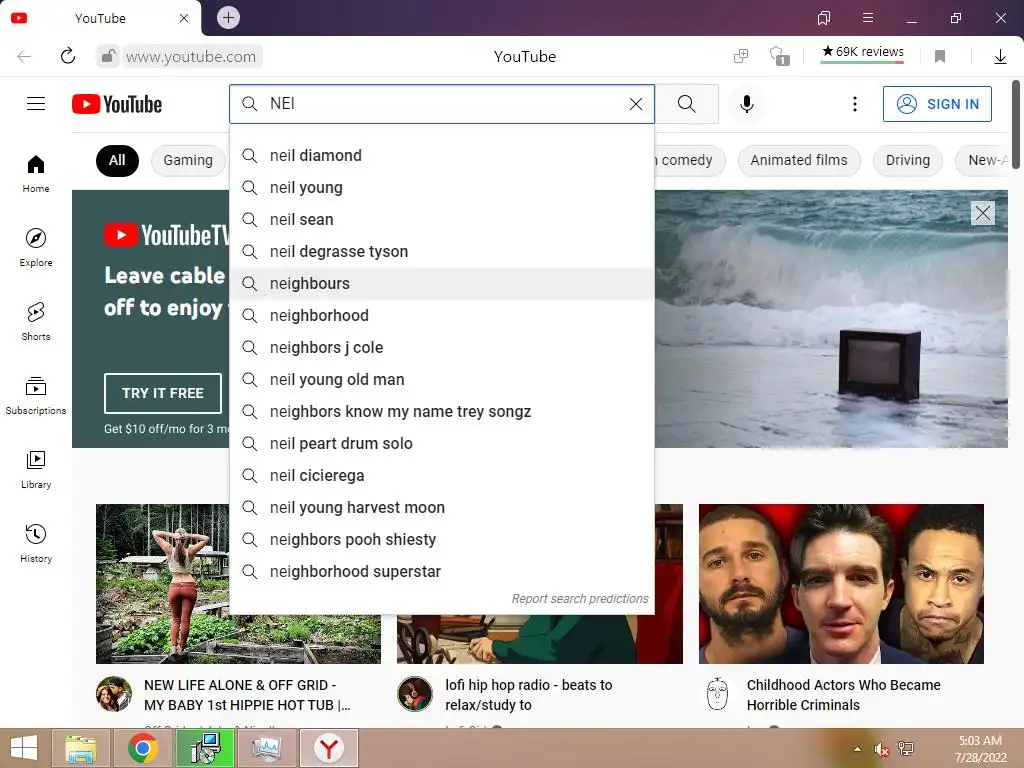Select the Gaming filter chip
The width and height of the screenshot is (1024, 768).
click(x=188, y=161)
